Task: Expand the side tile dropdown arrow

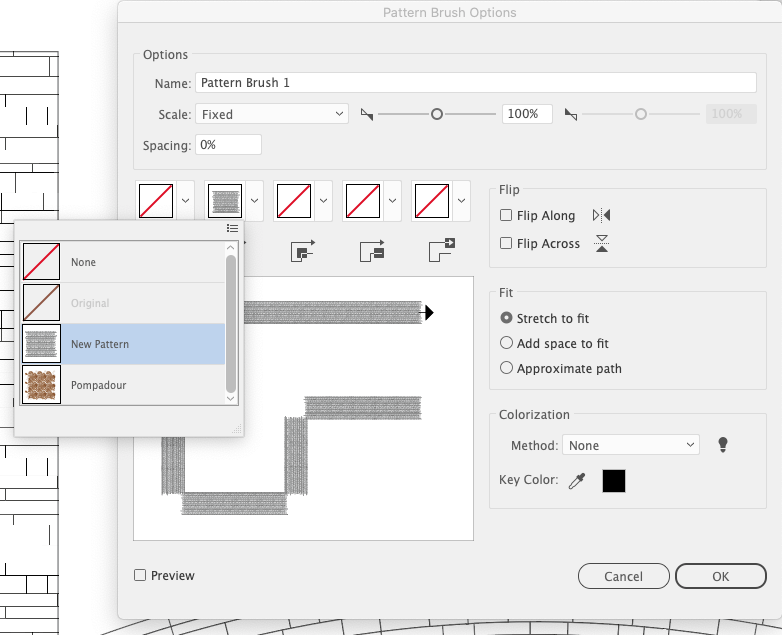Action: [255, 200]
